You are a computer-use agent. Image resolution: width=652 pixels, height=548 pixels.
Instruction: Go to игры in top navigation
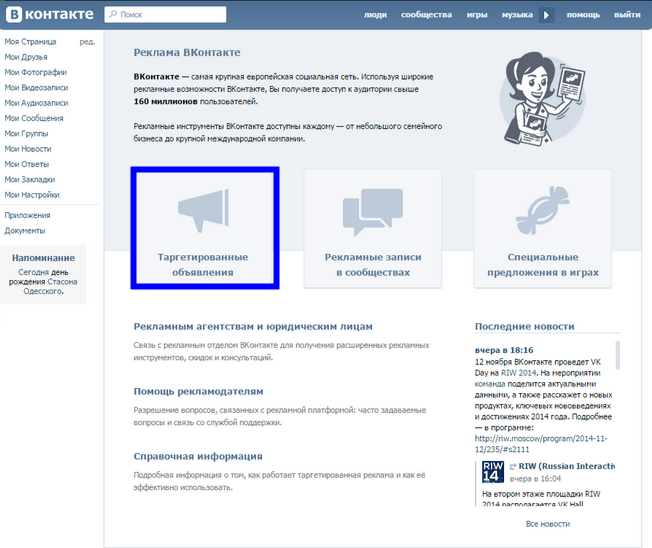[x=477, y=16]
